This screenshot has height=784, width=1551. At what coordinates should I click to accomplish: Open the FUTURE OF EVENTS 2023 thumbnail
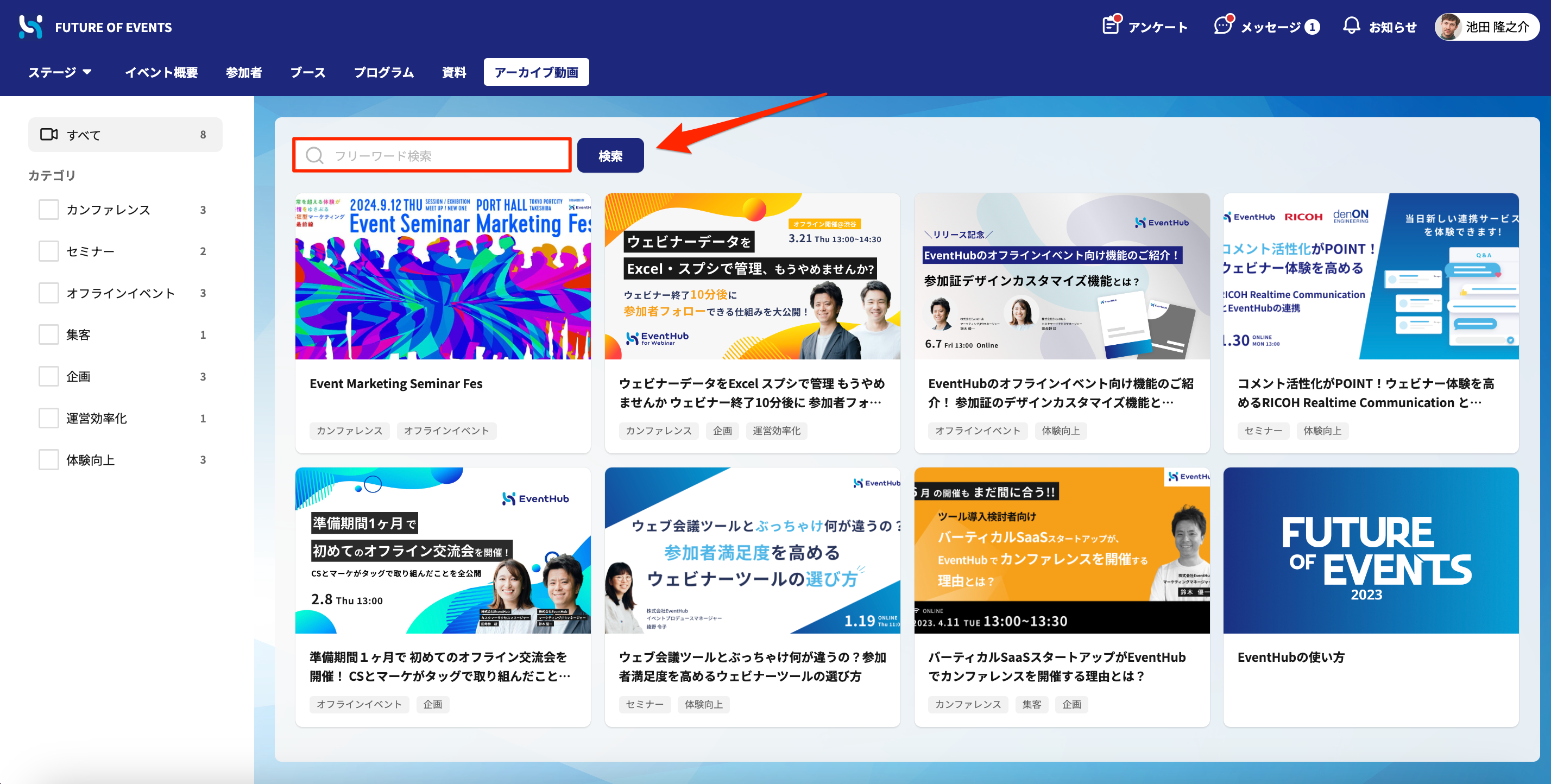pyautogui.click(x=1371, y=551)
